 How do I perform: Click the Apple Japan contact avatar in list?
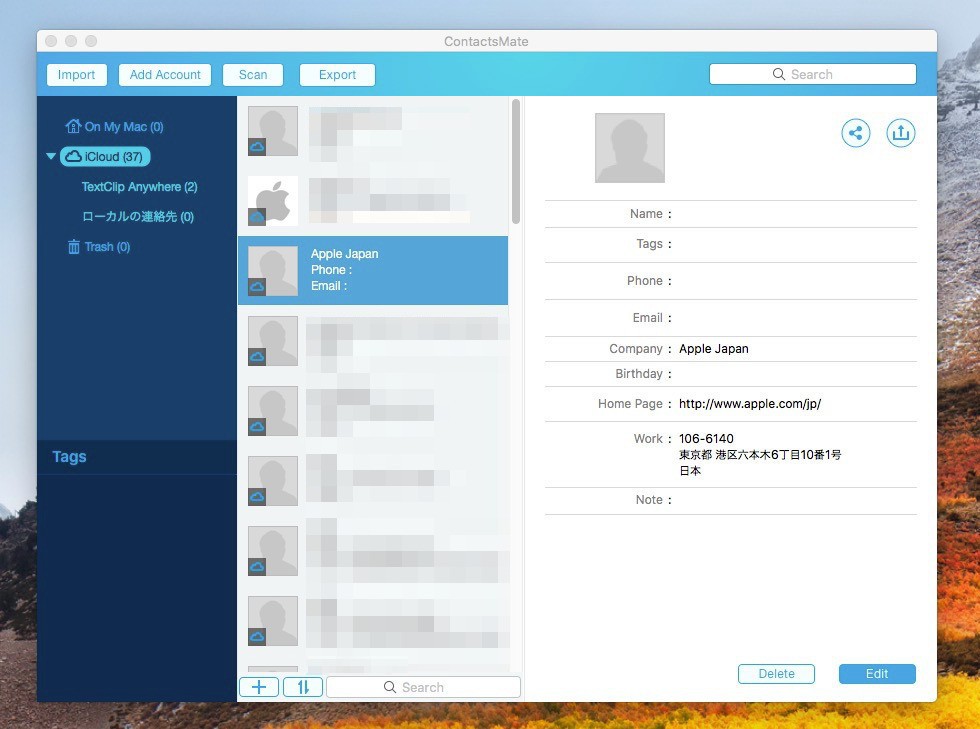pos(273,271)
